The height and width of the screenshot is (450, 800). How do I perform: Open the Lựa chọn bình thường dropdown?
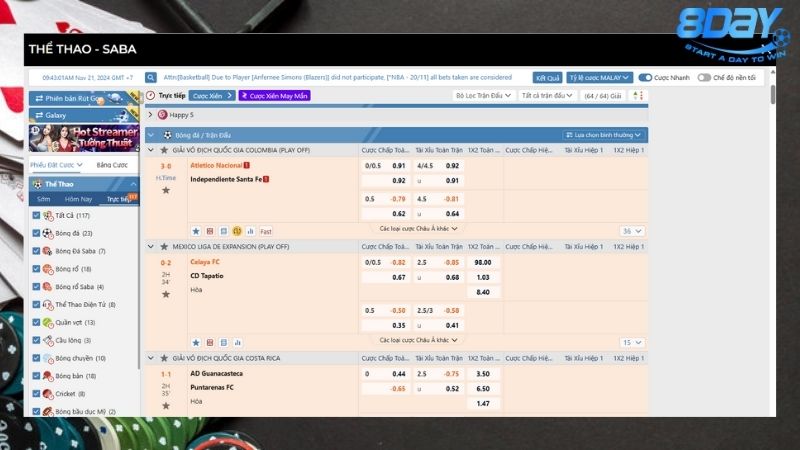click(x=604, y=135)
